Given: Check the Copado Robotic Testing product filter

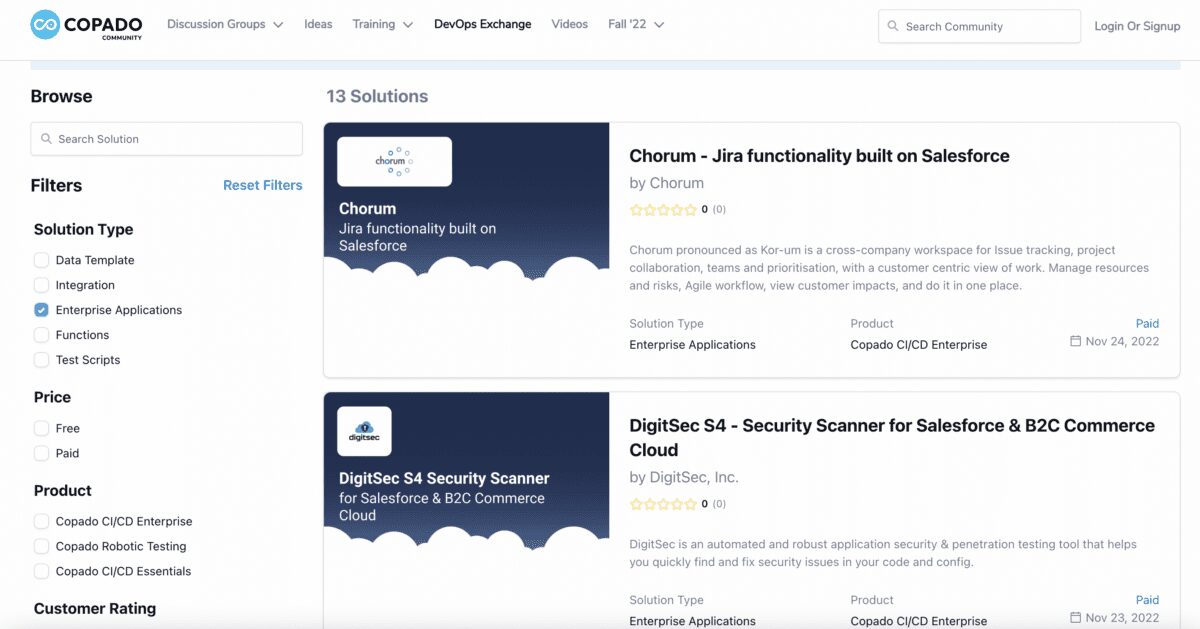Looking at the screenshot, I should pyautogui.click(x=41, y=546).
